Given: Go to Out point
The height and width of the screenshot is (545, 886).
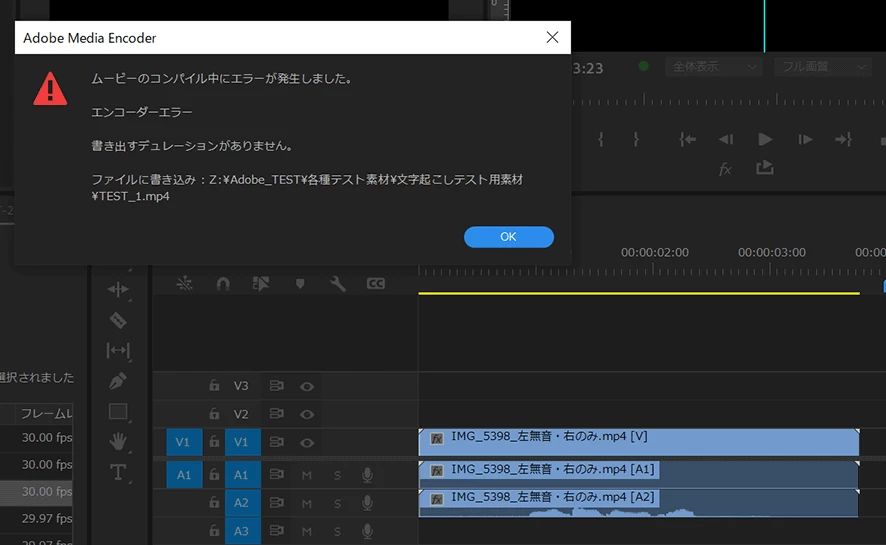Looking at the screenshot, I should [x=843, y=139].
